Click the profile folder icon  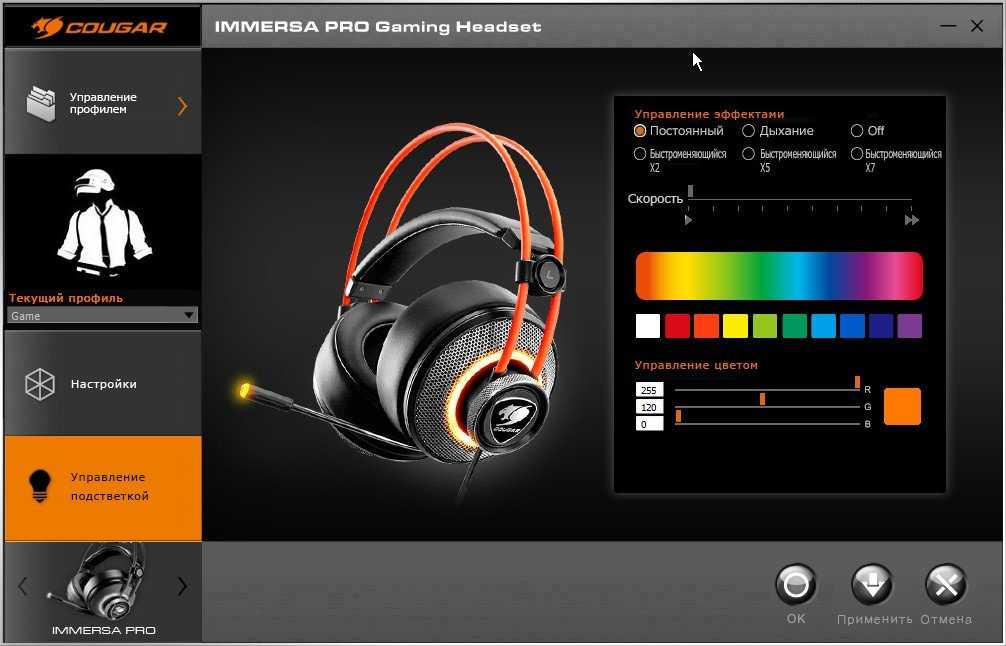point(41,104)
